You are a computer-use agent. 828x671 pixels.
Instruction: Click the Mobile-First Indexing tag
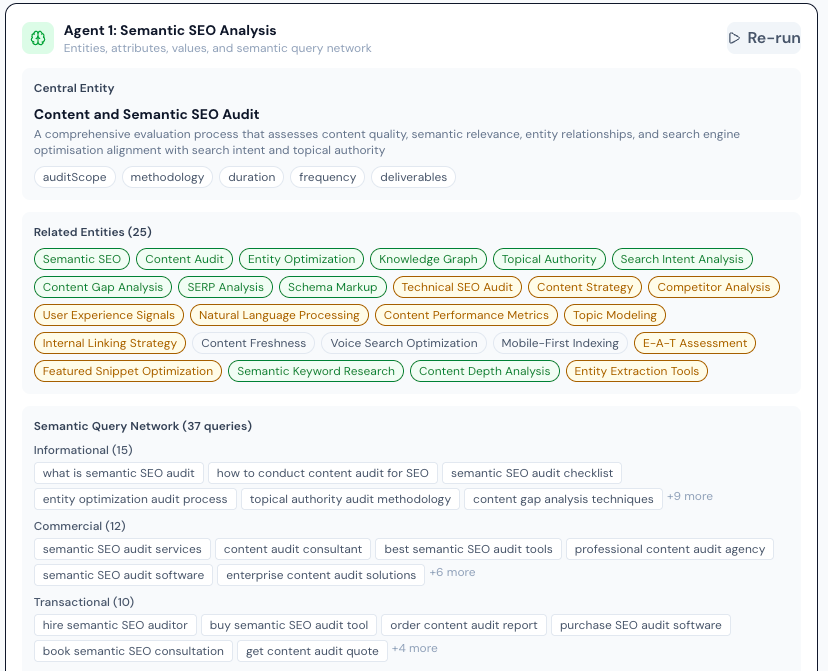click(560, 343)
